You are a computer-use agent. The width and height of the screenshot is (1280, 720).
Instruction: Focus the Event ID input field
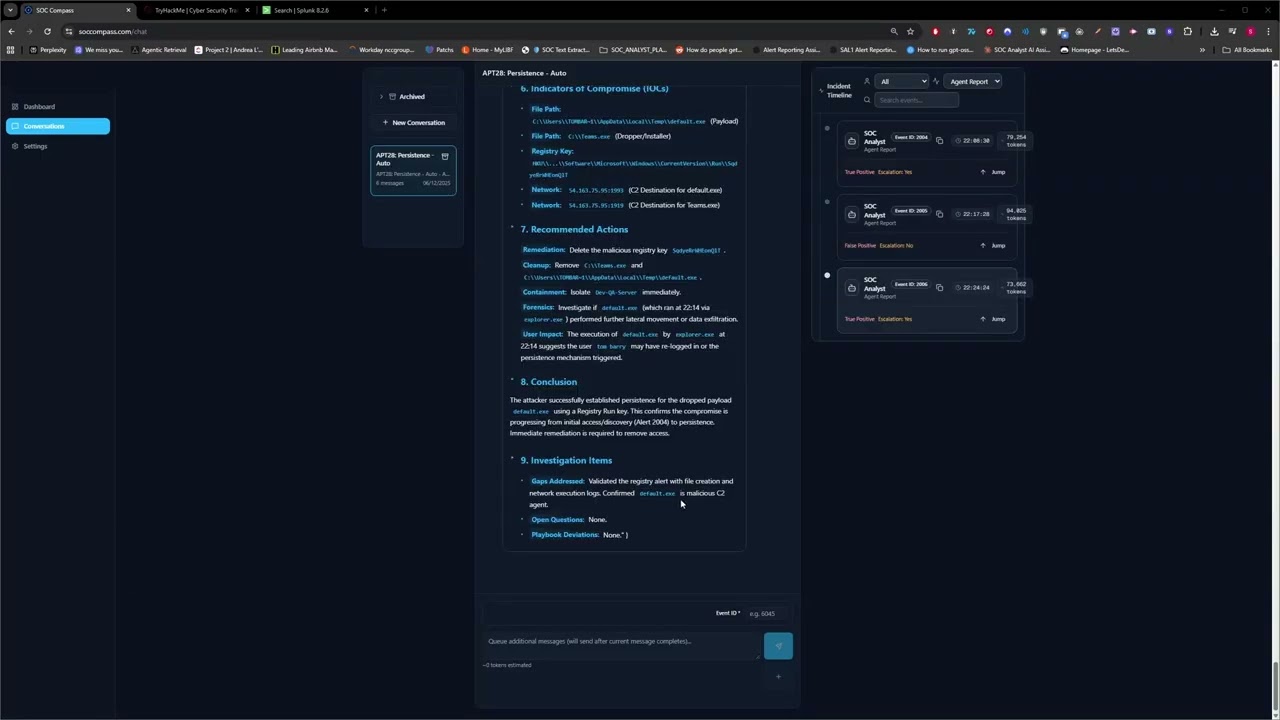coord(766,613)
